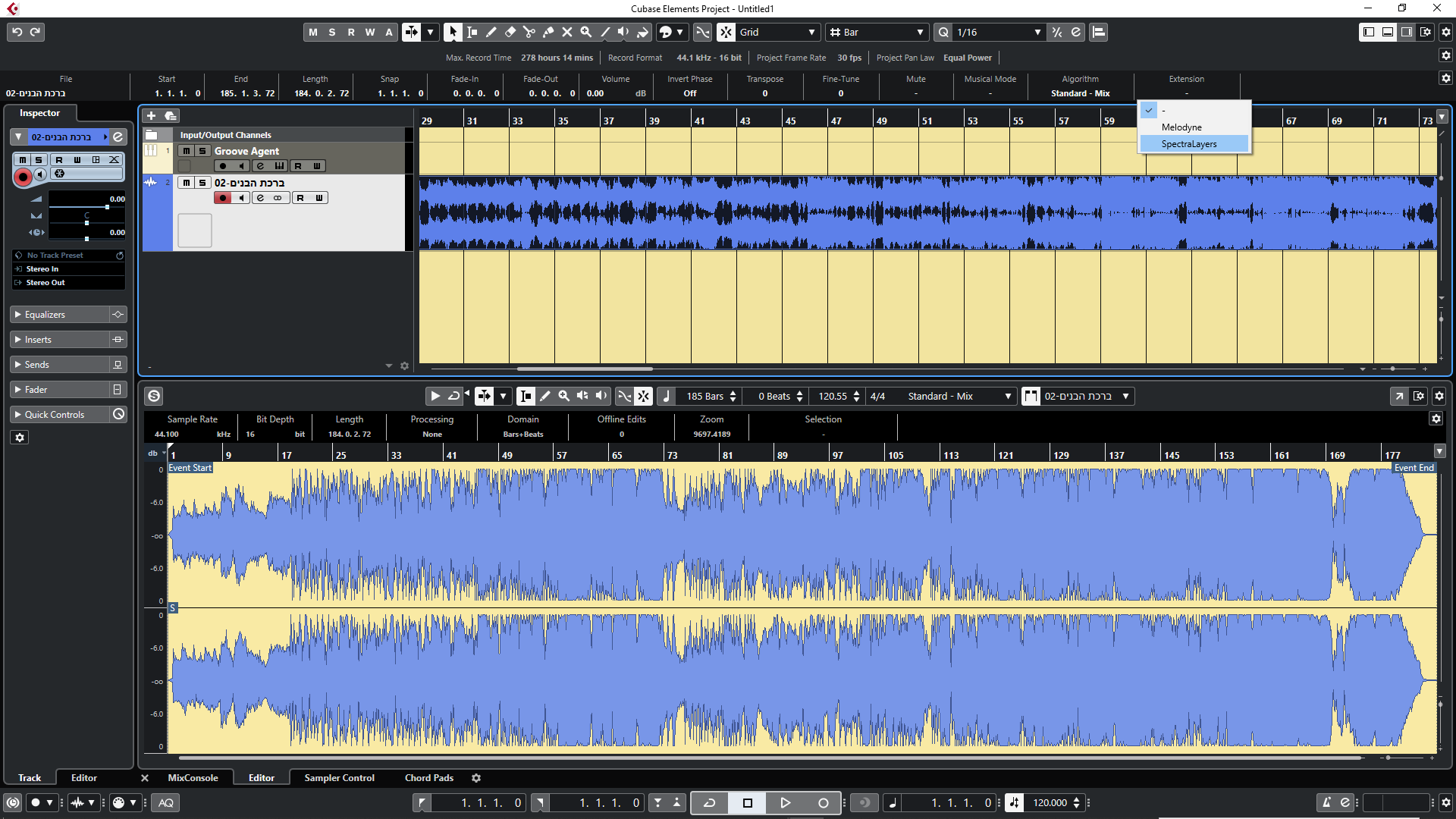Mute the Groove Agent track
The width and height of the screenshot is (1456, 819).
(x=187, y=151)
